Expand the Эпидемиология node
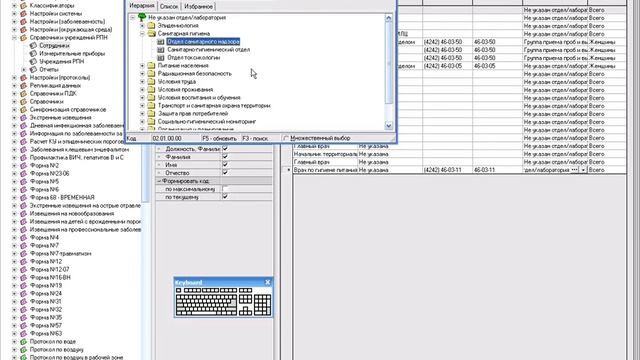Screen dimensions: 640x360 pyautogui.click(x=142, y=26)
